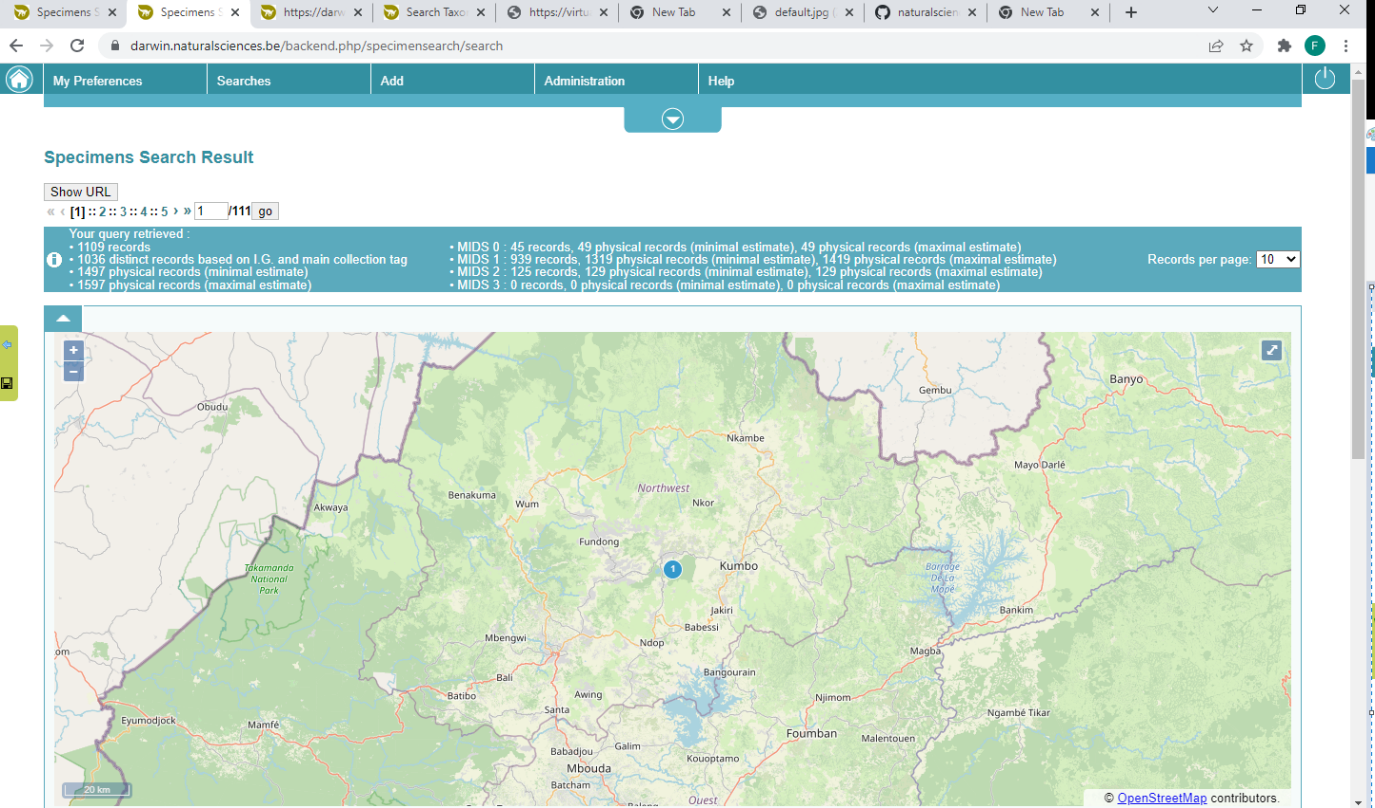Collapse the map panel

click(63, 319)
